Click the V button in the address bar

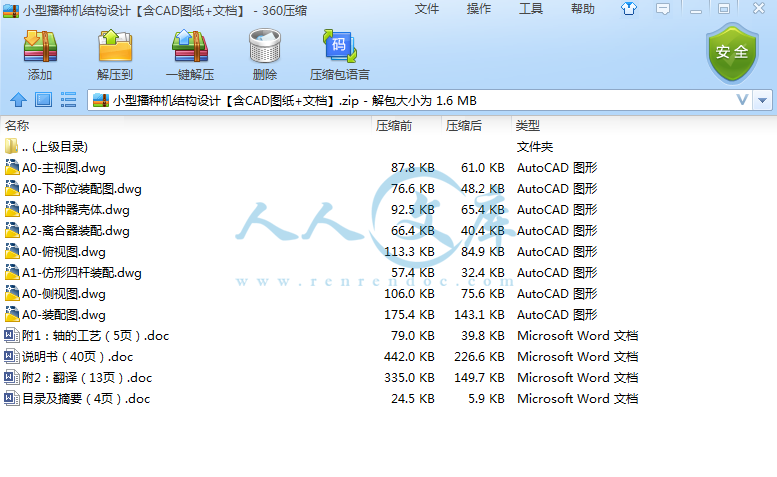(742, 101)
